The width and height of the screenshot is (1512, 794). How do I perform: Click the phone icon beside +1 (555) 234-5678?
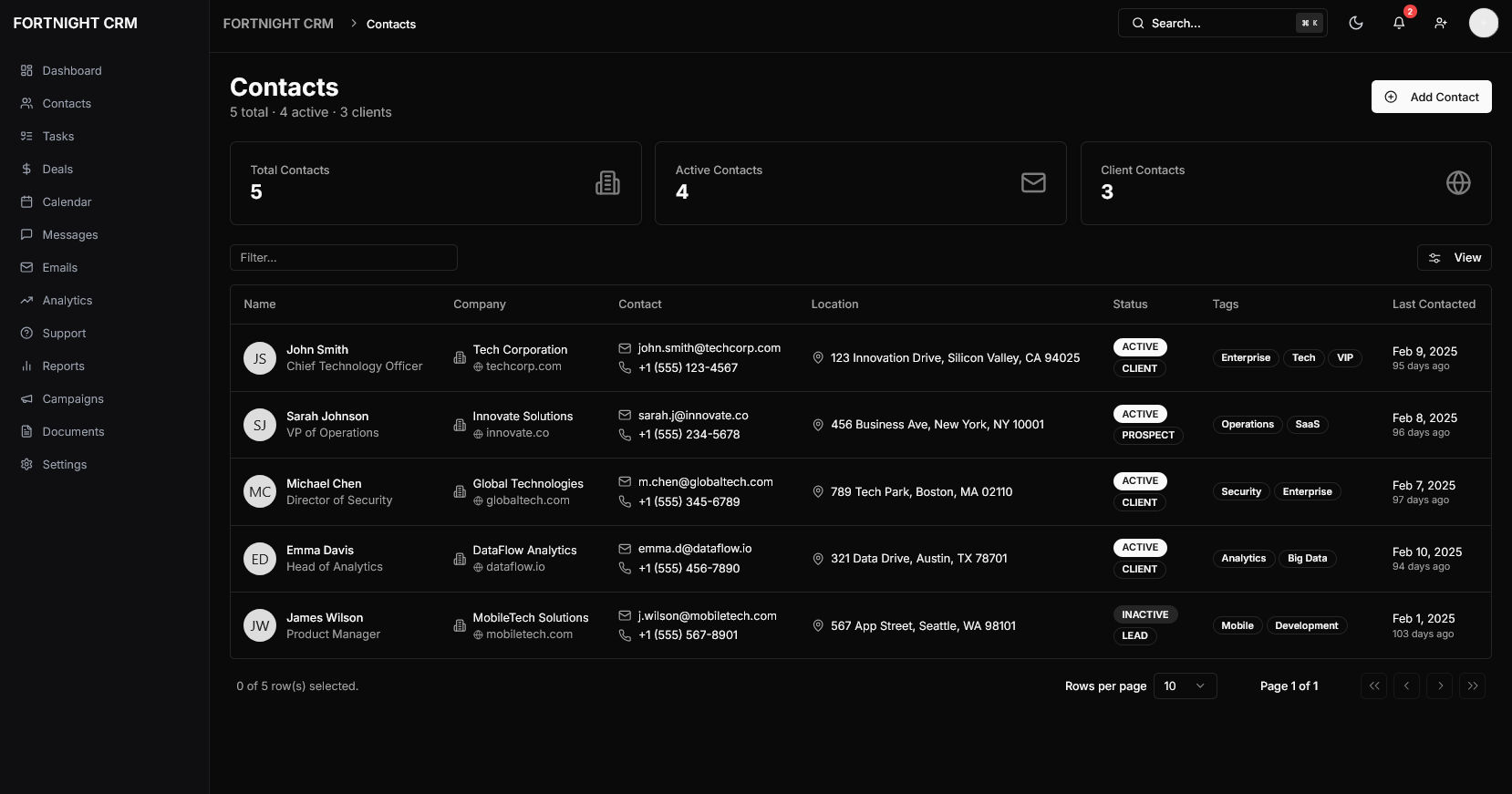[x=625, y=435]
